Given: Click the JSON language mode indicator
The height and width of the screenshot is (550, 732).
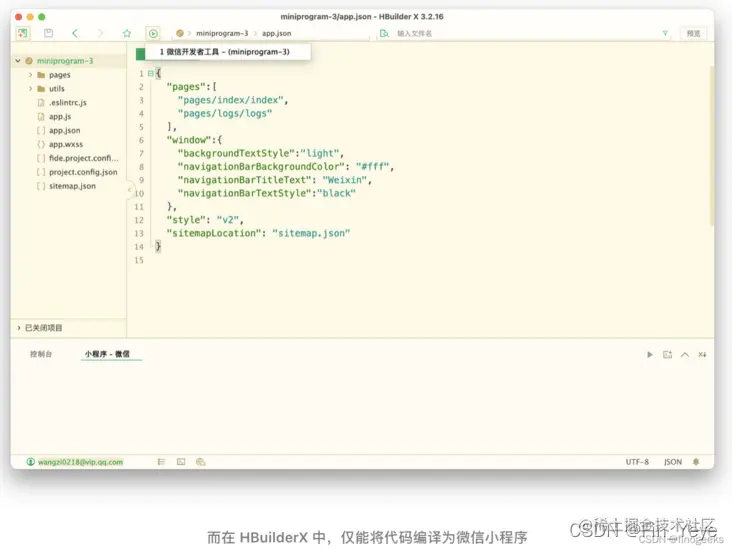Looking at the screenshot, I should click(x=673, y=462).
